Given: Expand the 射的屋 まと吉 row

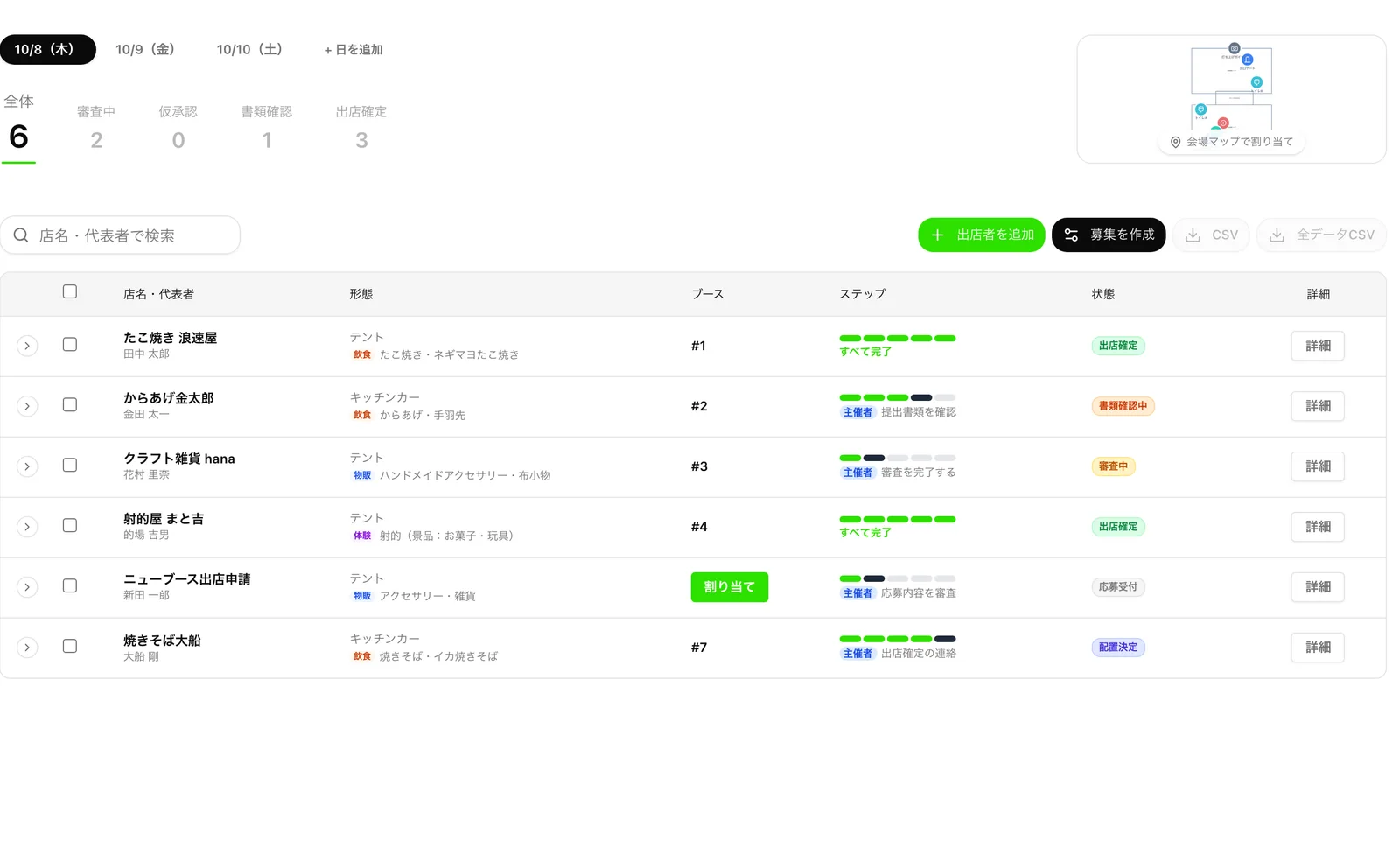Looking at the screenshot, I should (x=27, y=527).
